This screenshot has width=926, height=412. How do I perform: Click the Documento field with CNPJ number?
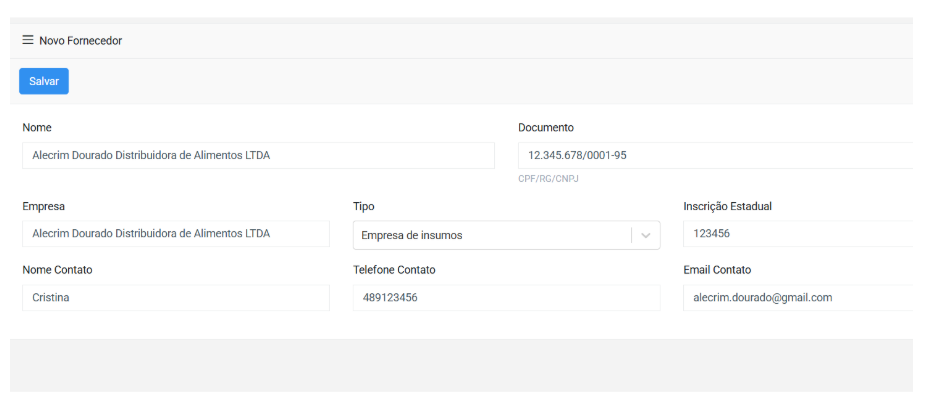pos(714,156)
